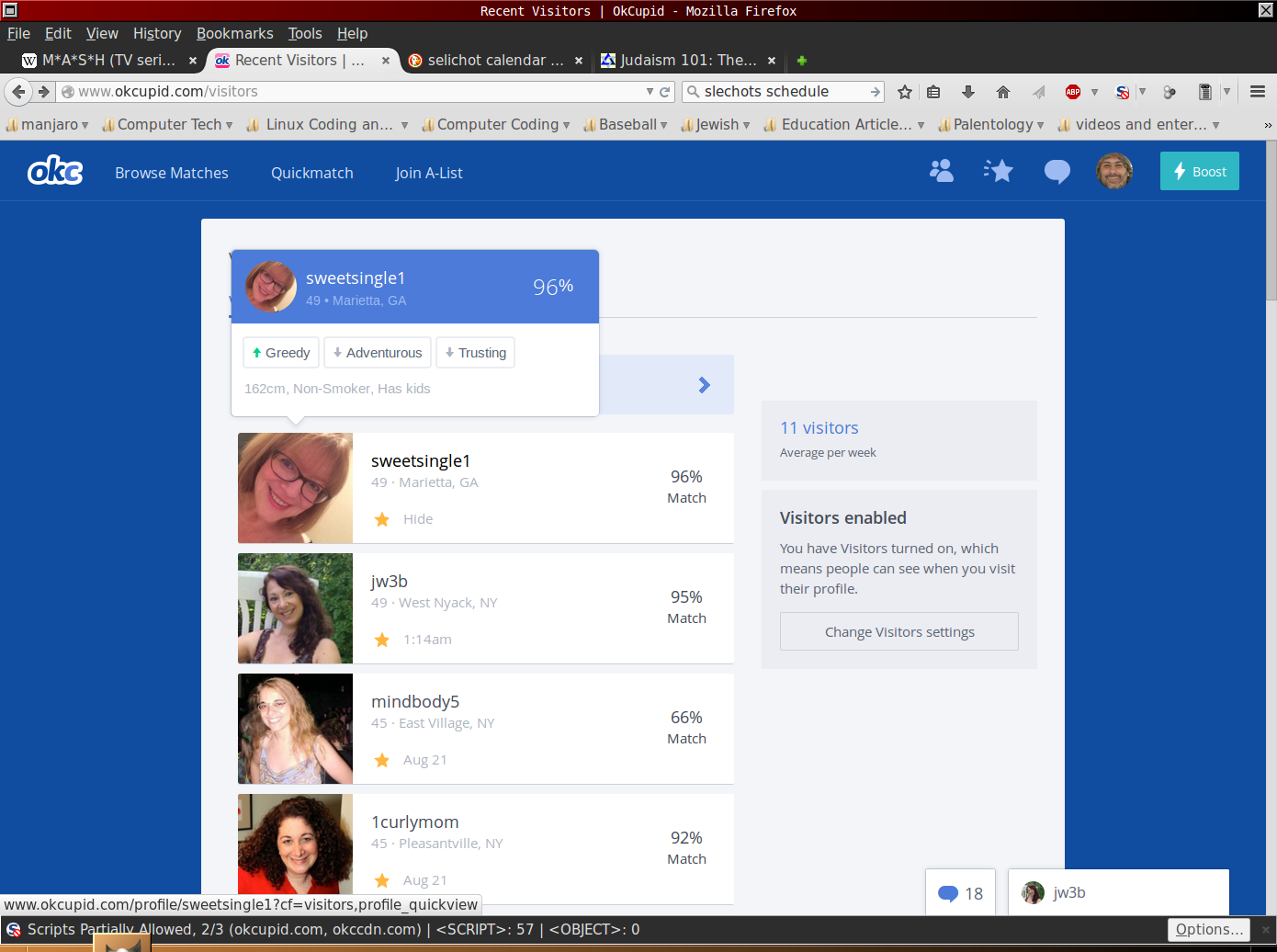
Task: Go back with the browser back arrow
Action: coord(18,92)
